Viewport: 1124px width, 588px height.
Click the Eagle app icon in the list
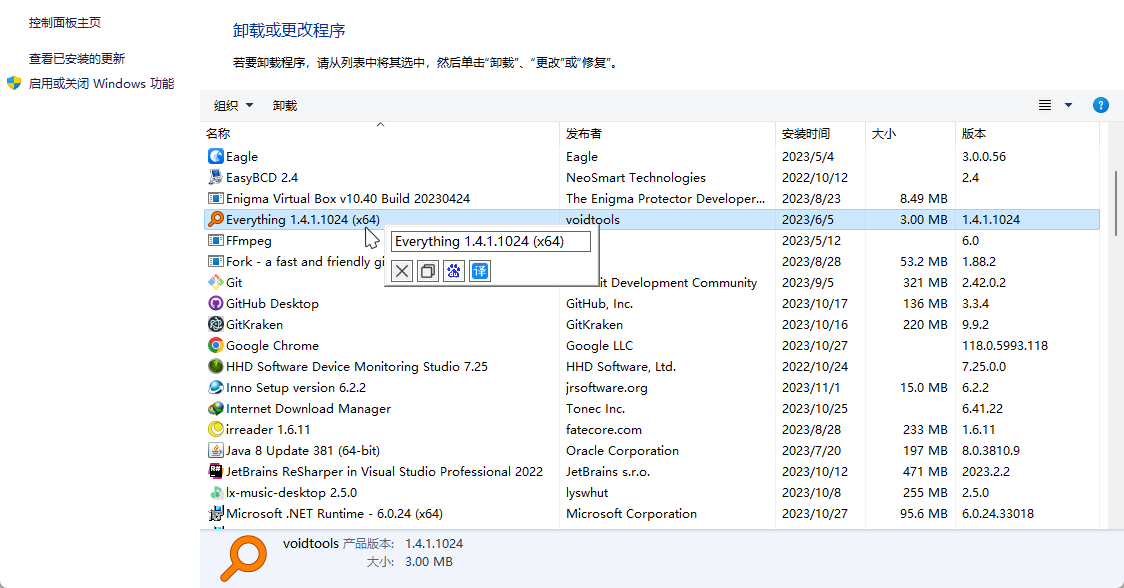pyautogui.click(x=215, y=156)
